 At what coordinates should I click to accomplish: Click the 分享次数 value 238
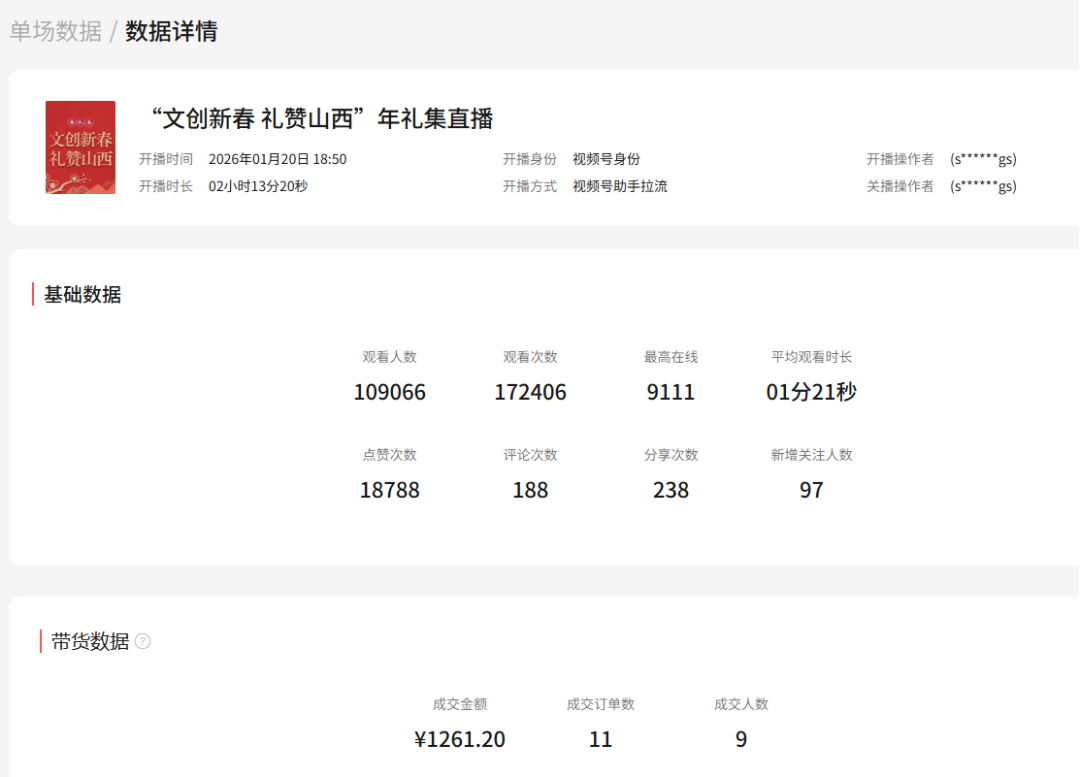pyautogui.click(x=670, y=490)
